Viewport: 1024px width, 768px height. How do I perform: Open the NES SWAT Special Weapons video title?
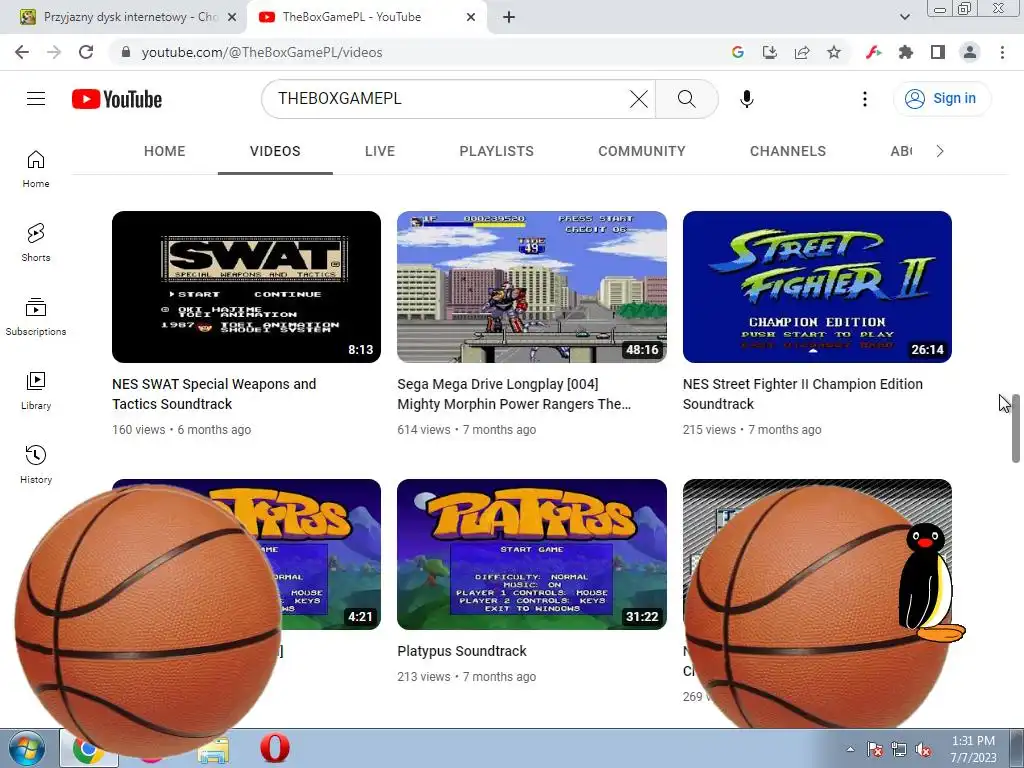pyautogui.click(x=214, y=394)
